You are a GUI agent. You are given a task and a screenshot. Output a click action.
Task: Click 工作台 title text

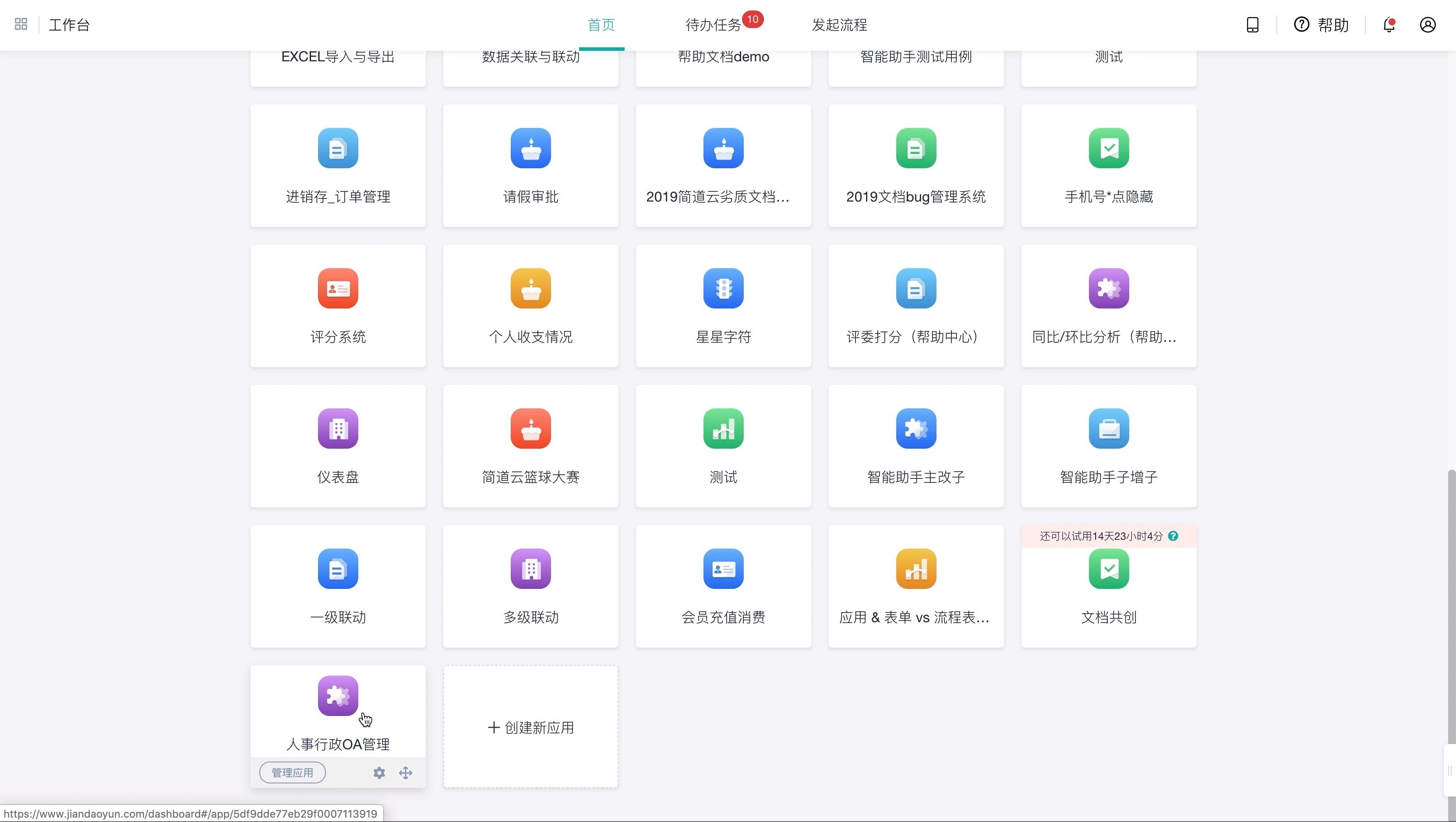(69, 25)
